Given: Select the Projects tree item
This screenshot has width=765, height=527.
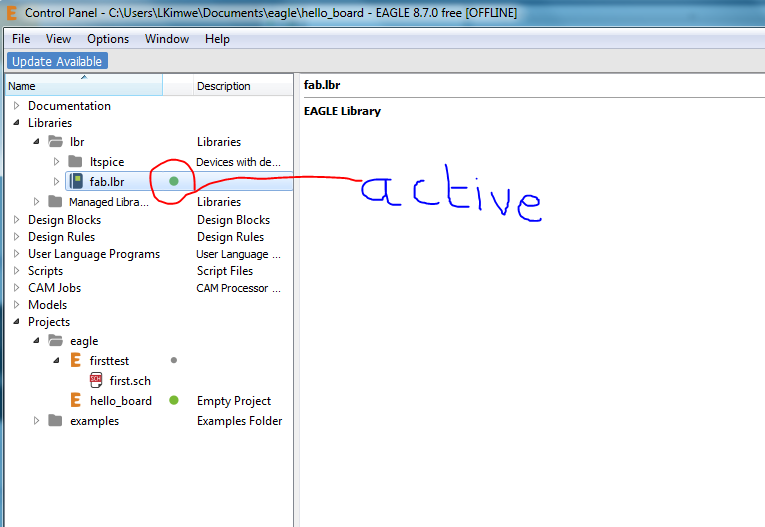Looking at the screenshot, I should 49,322.
